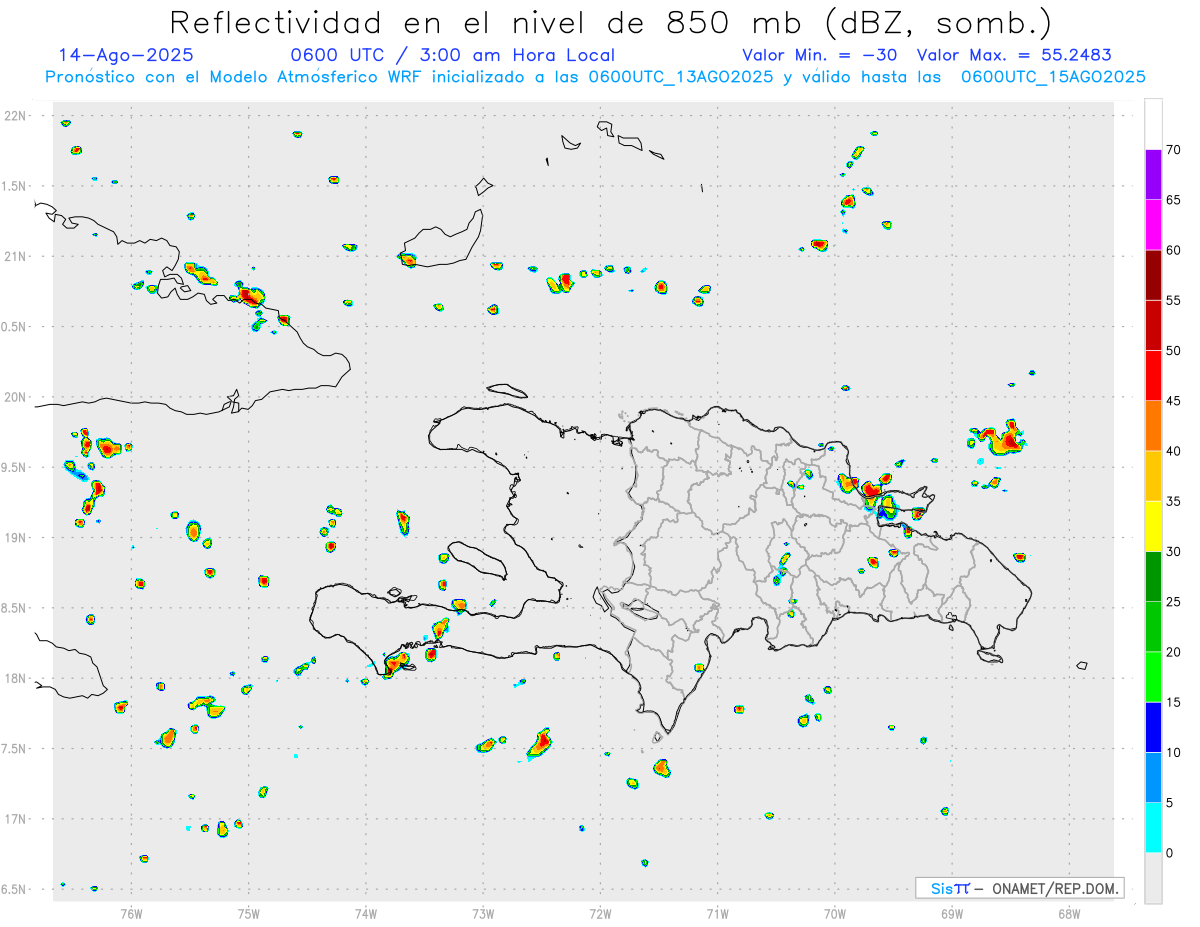Click the date '14-Ago-2025'
Screen dimensions: 1200x927
pyautogui.click(x=126, y=55)
